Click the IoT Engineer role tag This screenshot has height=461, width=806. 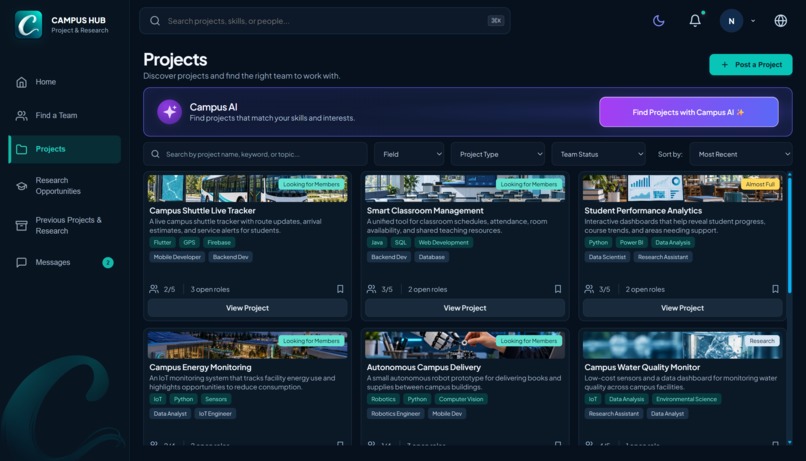(215, 414)
